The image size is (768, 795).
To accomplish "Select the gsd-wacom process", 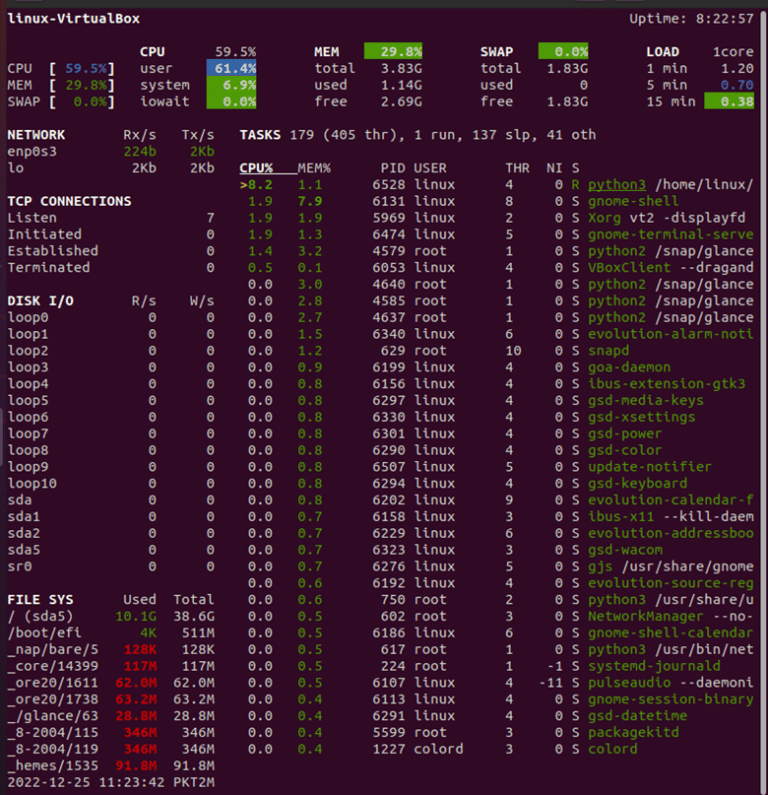I will pos(625,550).
